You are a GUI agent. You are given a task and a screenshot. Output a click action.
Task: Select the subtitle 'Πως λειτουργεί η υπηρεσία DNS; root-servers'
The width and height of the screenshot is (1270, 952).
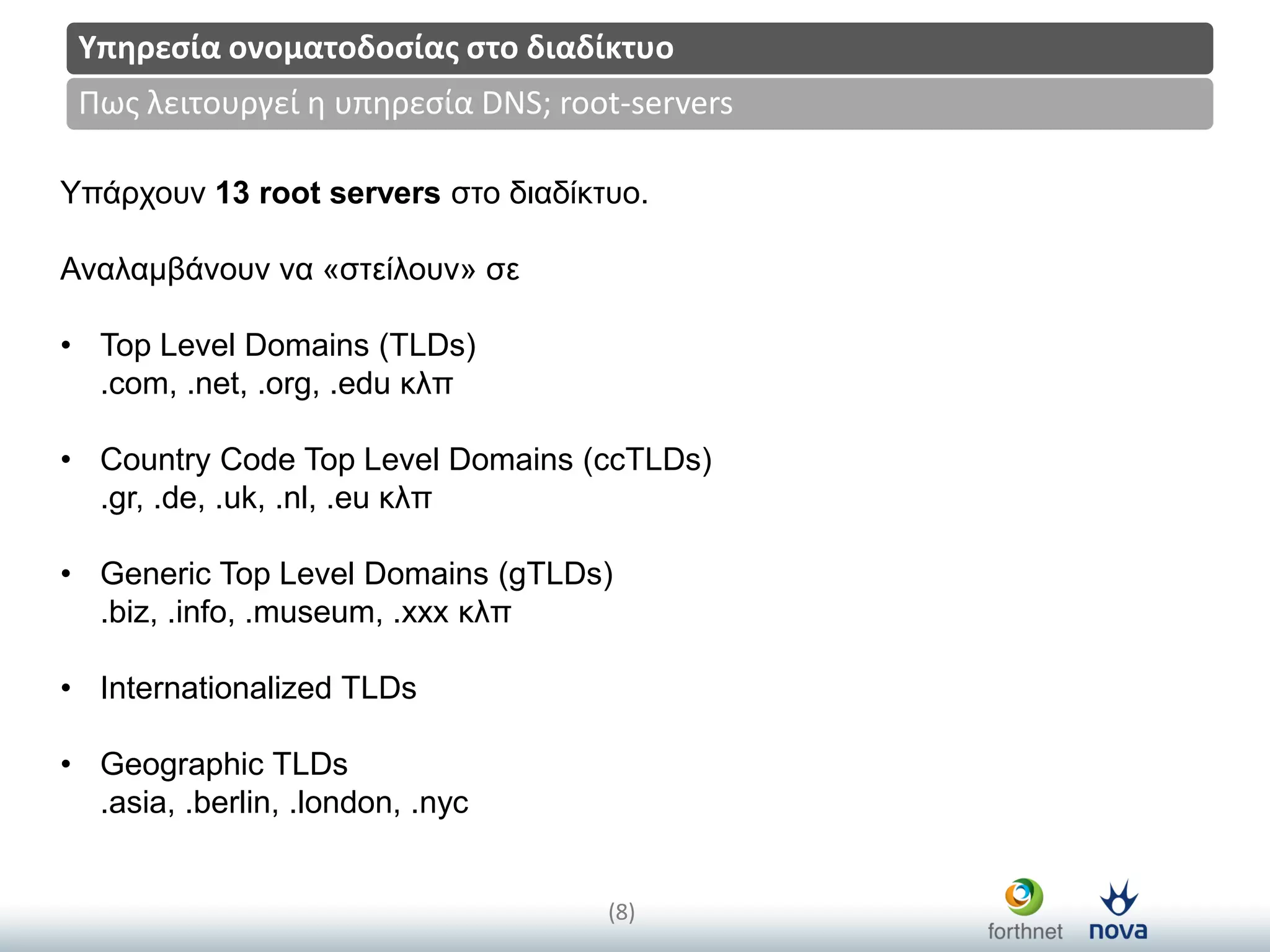point(406,104)
